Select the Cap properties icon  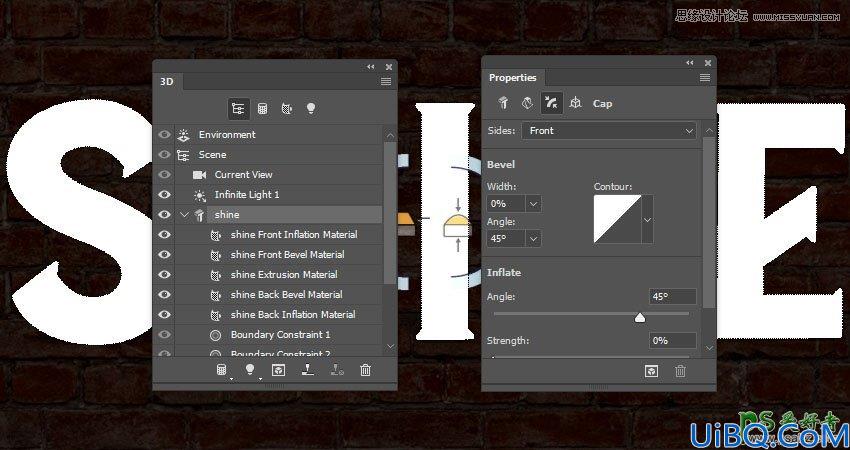[552, 103]
